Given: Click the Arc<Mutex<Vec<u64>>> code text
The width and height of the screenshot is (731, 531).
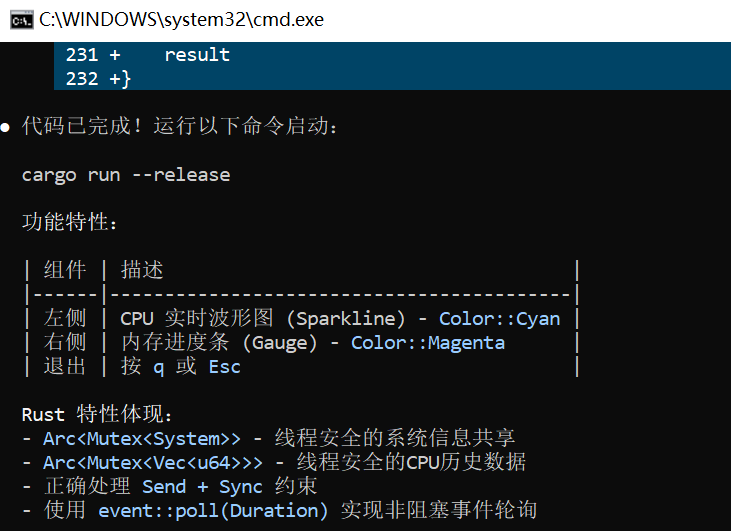Looking at the screenshot, I should (x=153, y=463).
